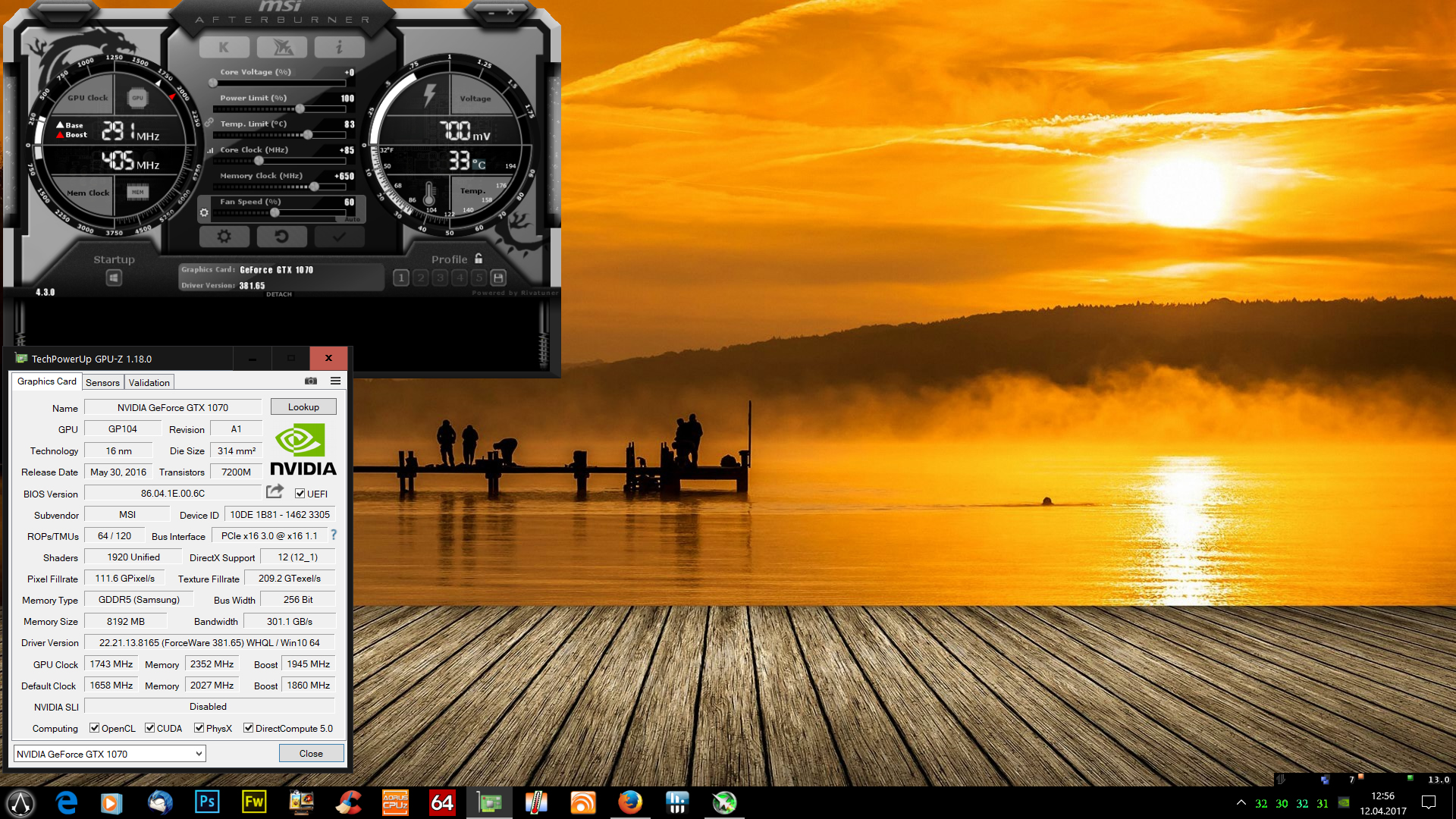
Task: Save the profile with the floppy icon
Action: tap(498, 278)
